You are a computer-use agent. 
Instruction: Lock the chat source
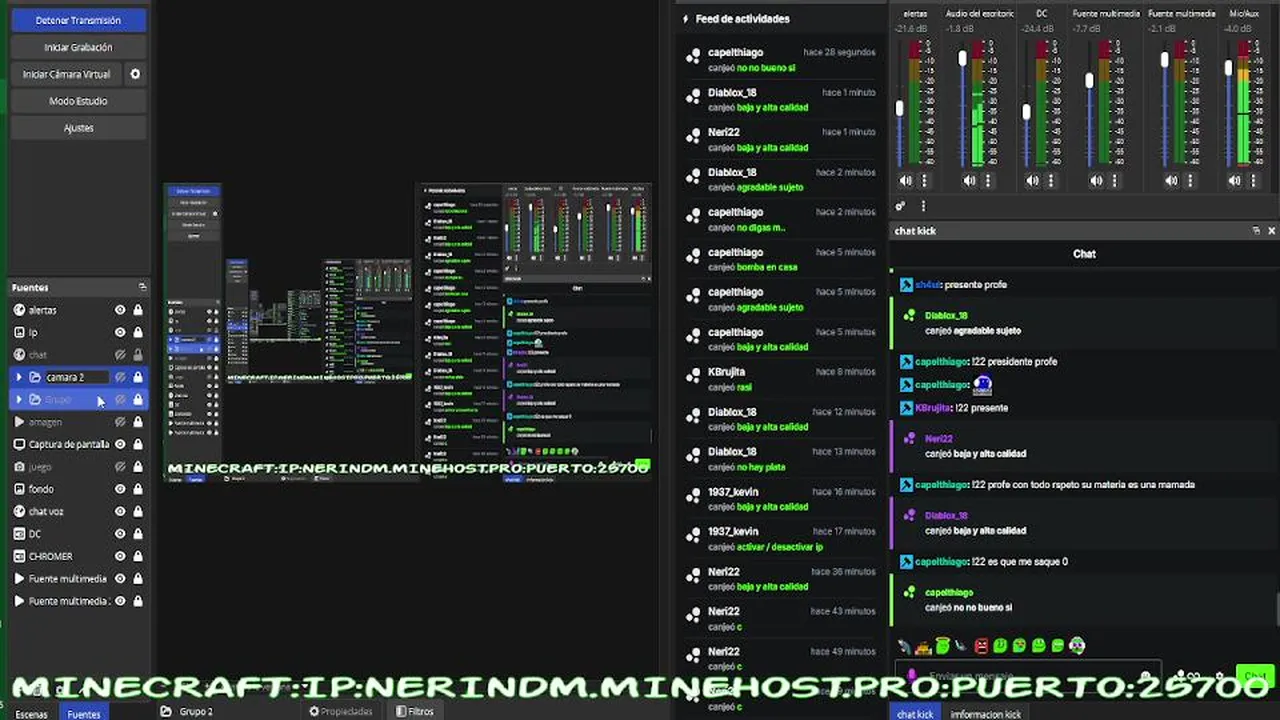138,355
